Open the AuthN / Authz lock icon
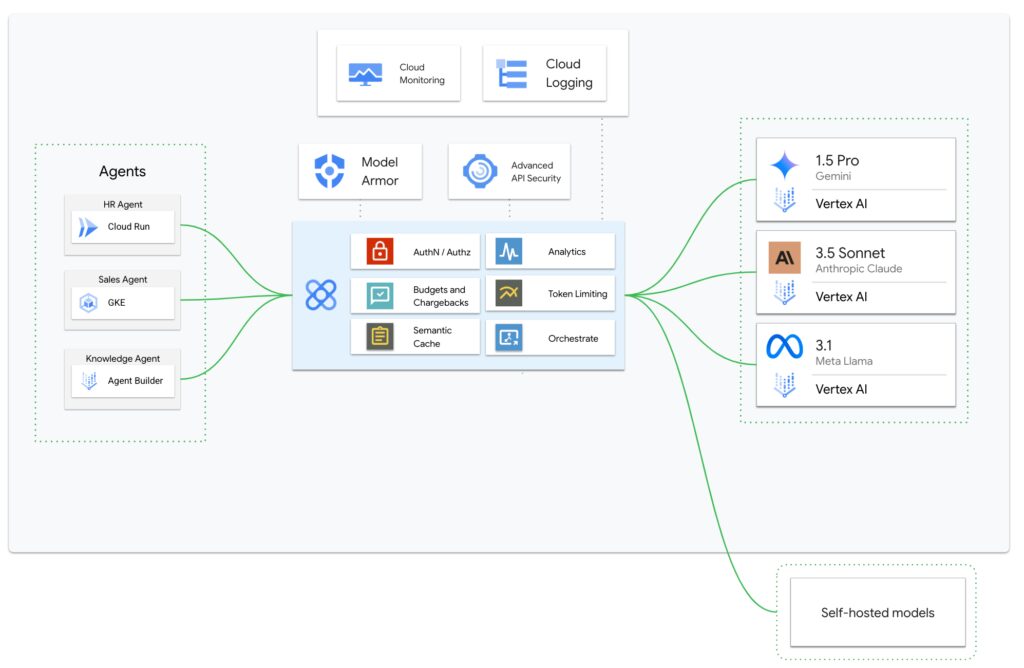 coord(378,250)
